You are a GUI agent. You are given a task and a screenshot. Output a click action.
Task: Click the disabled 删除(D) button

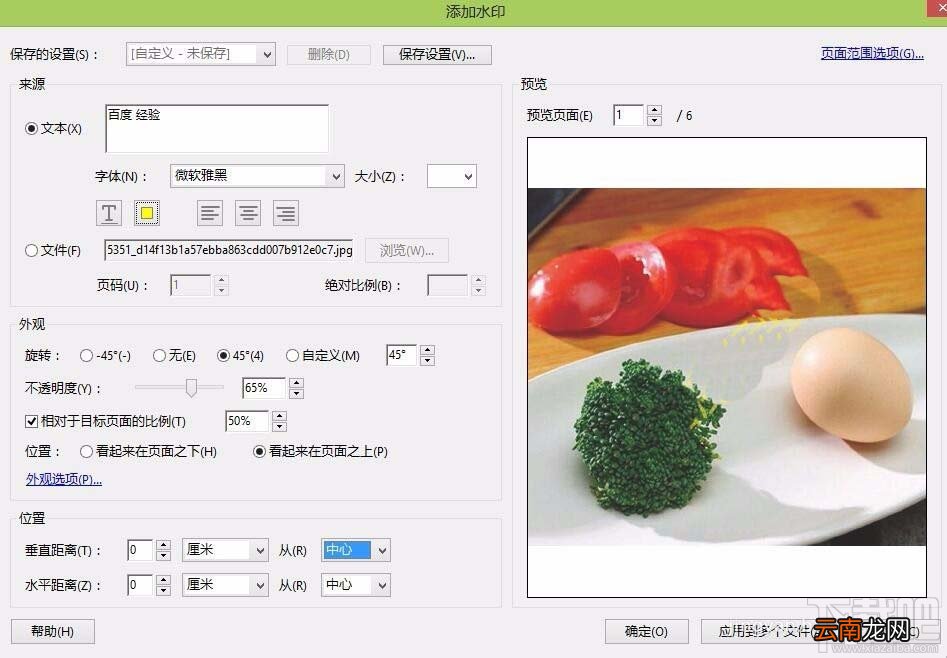pos(329,54)
